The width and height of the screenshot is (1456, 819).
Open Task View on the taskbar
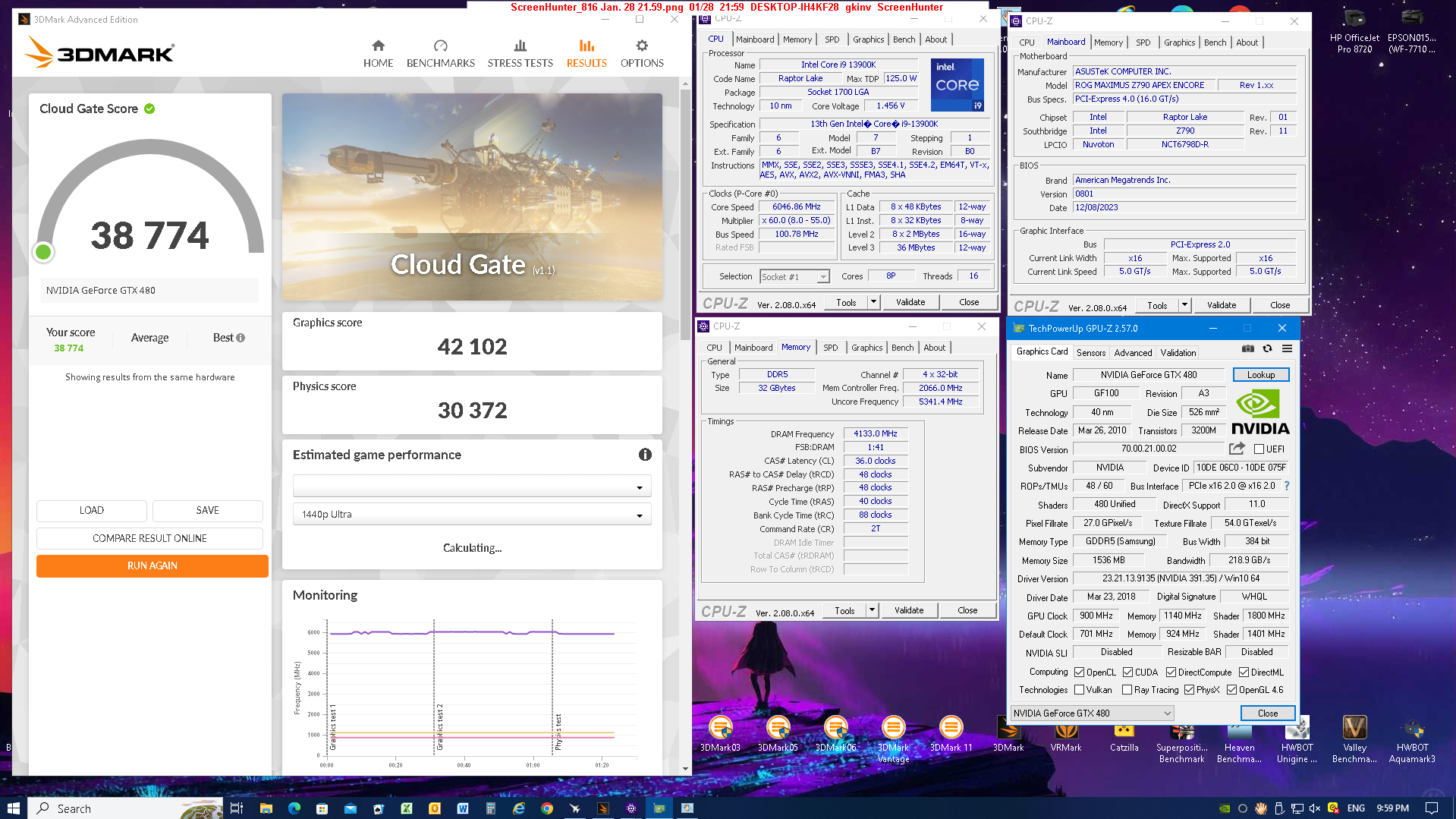click(x=237, y=808)
